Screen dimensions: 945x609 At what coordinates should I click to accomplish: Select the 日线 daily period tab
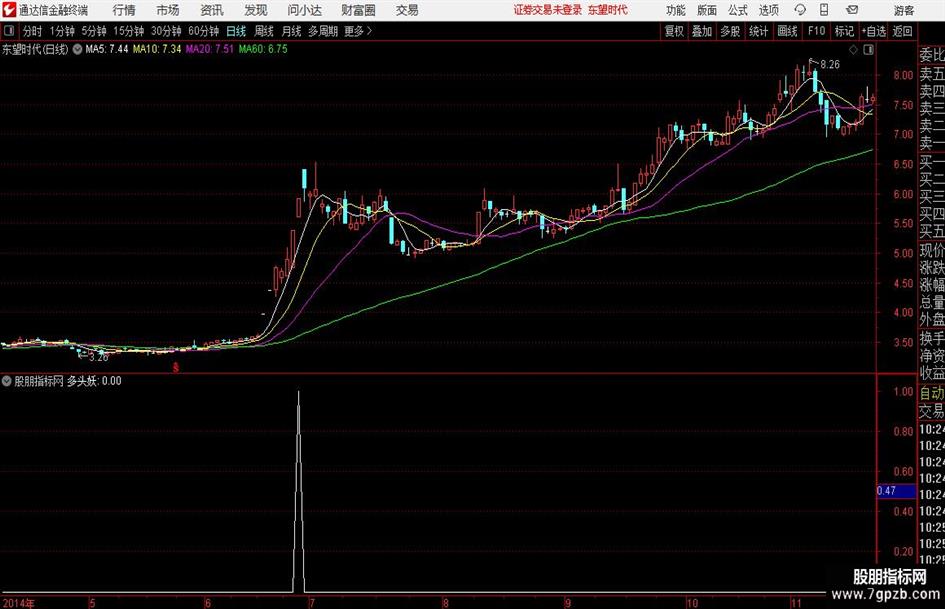[x=236, y=31]
